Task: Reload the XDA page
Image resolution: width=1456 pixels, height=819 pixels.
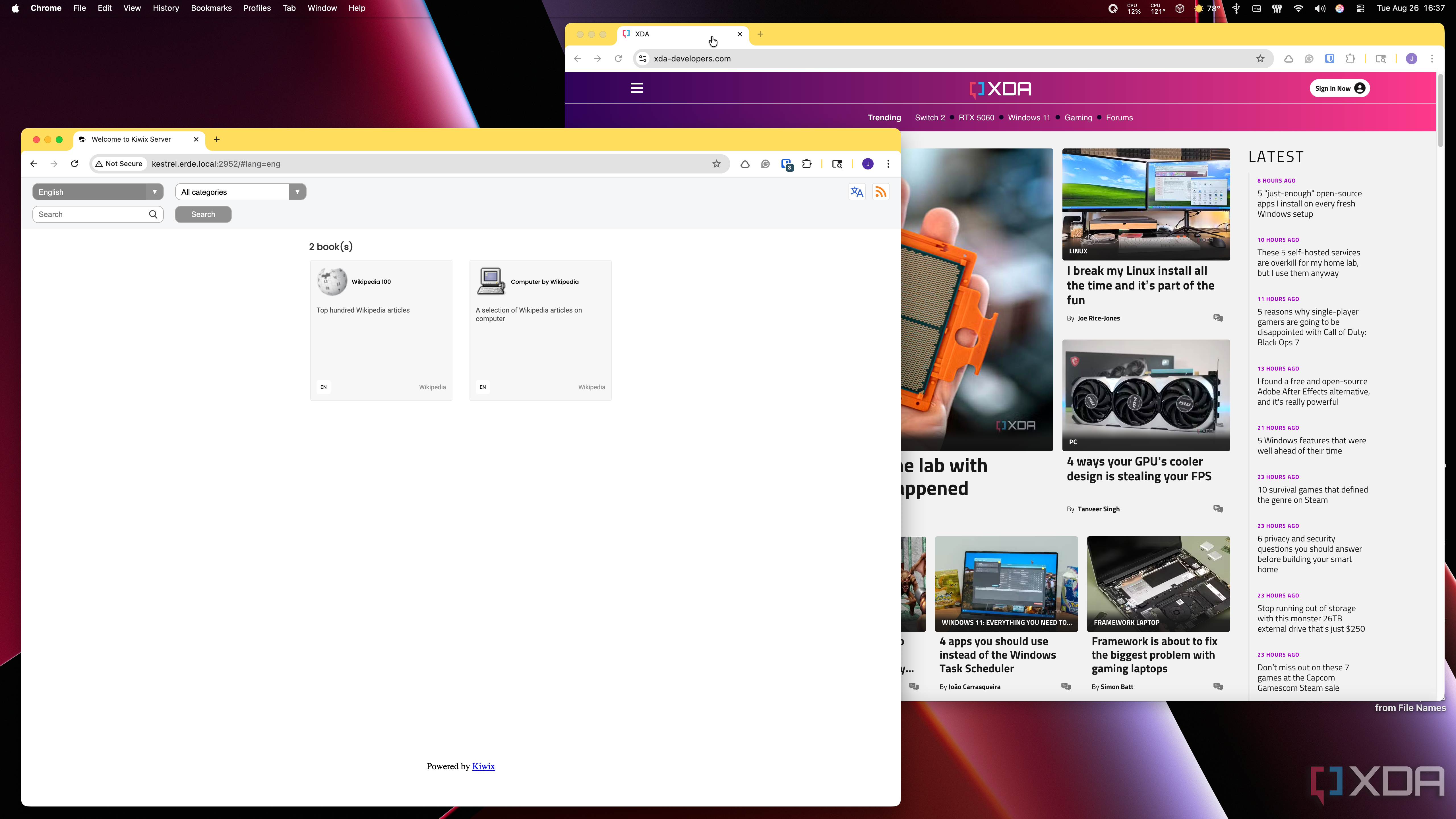Action: click(x=618, y=59)
